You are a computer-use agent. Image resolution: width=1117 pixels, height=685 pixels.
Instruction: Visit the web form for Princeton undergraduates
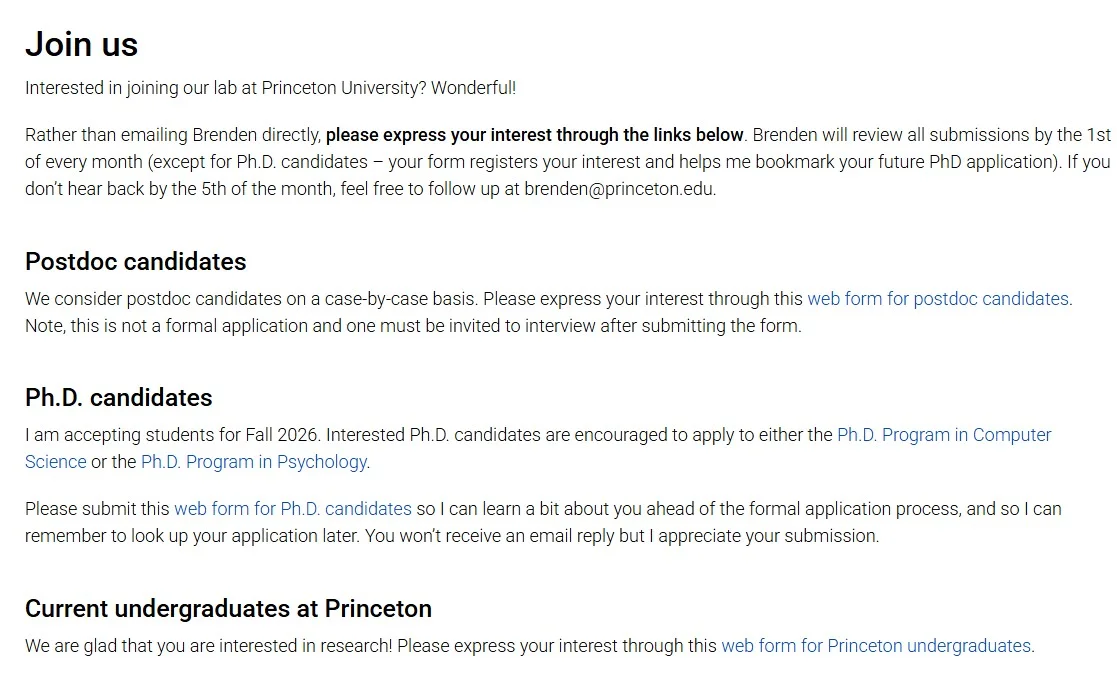coord(876,646)
